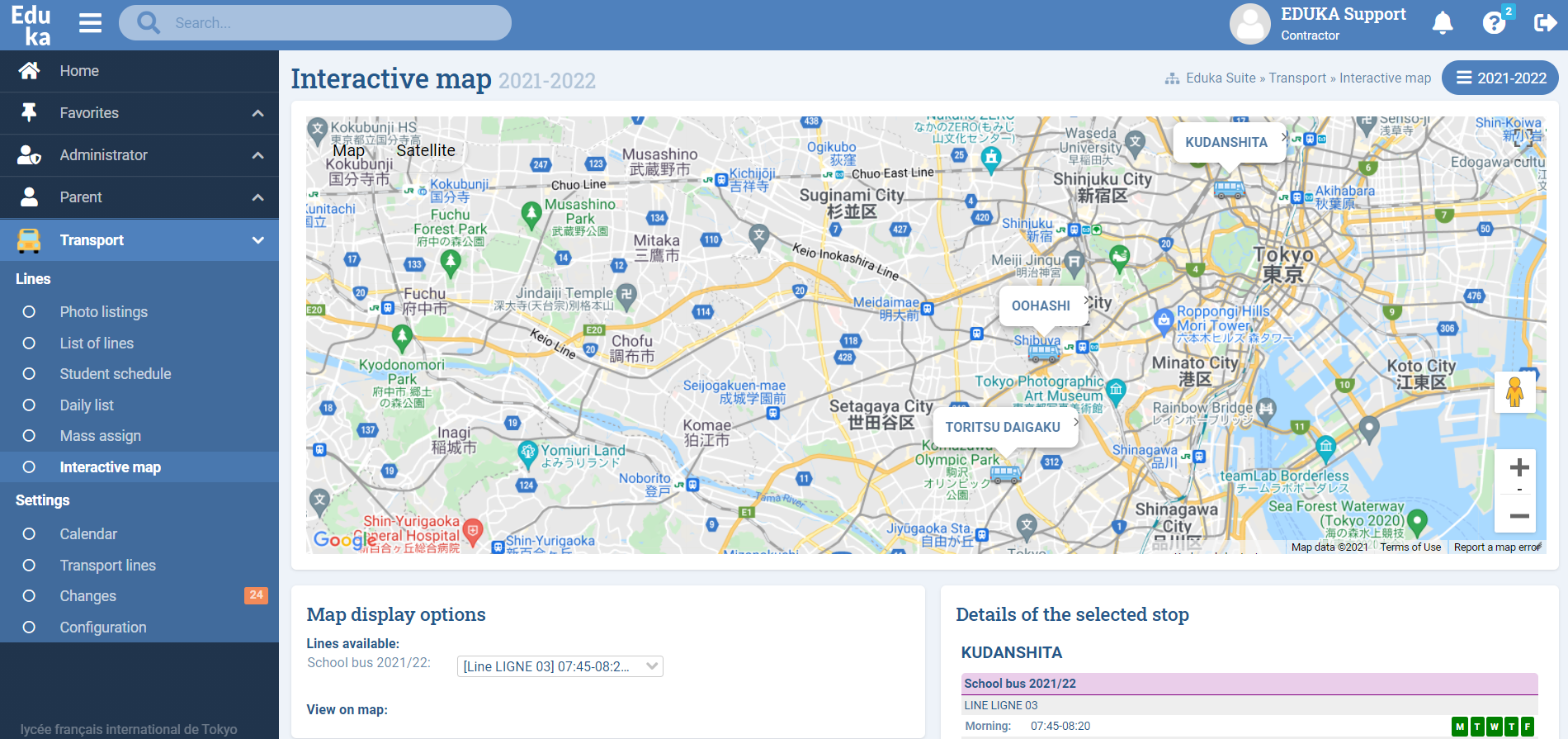Viewport: 1568px width, 739px height.
Task: Select the bus marker below KUDANSHITA
Action: click(1229, 189)
